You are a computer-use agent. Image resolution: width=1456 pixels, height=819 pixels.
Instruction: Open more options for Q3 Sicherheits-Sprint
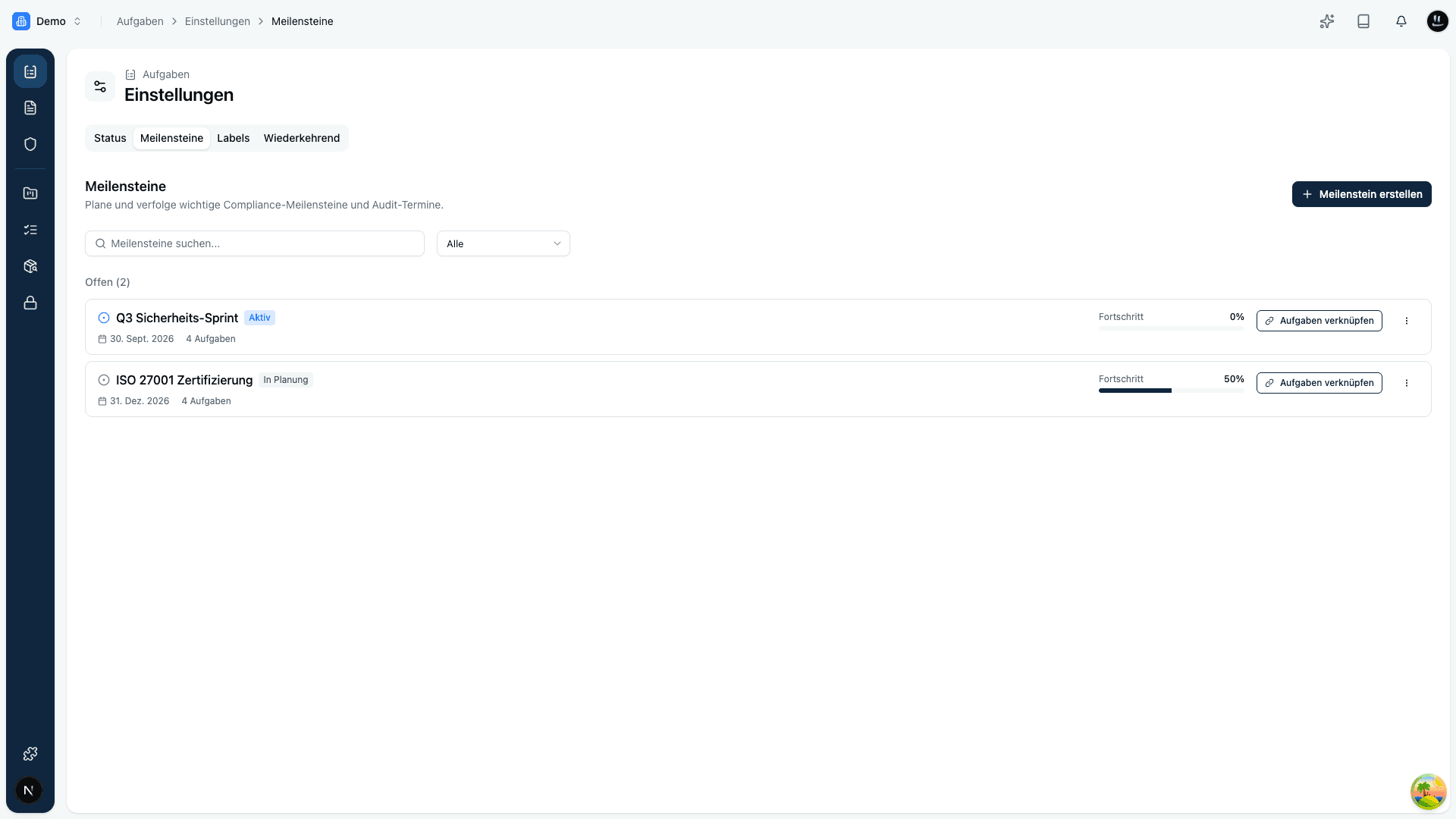[1406, 321]
